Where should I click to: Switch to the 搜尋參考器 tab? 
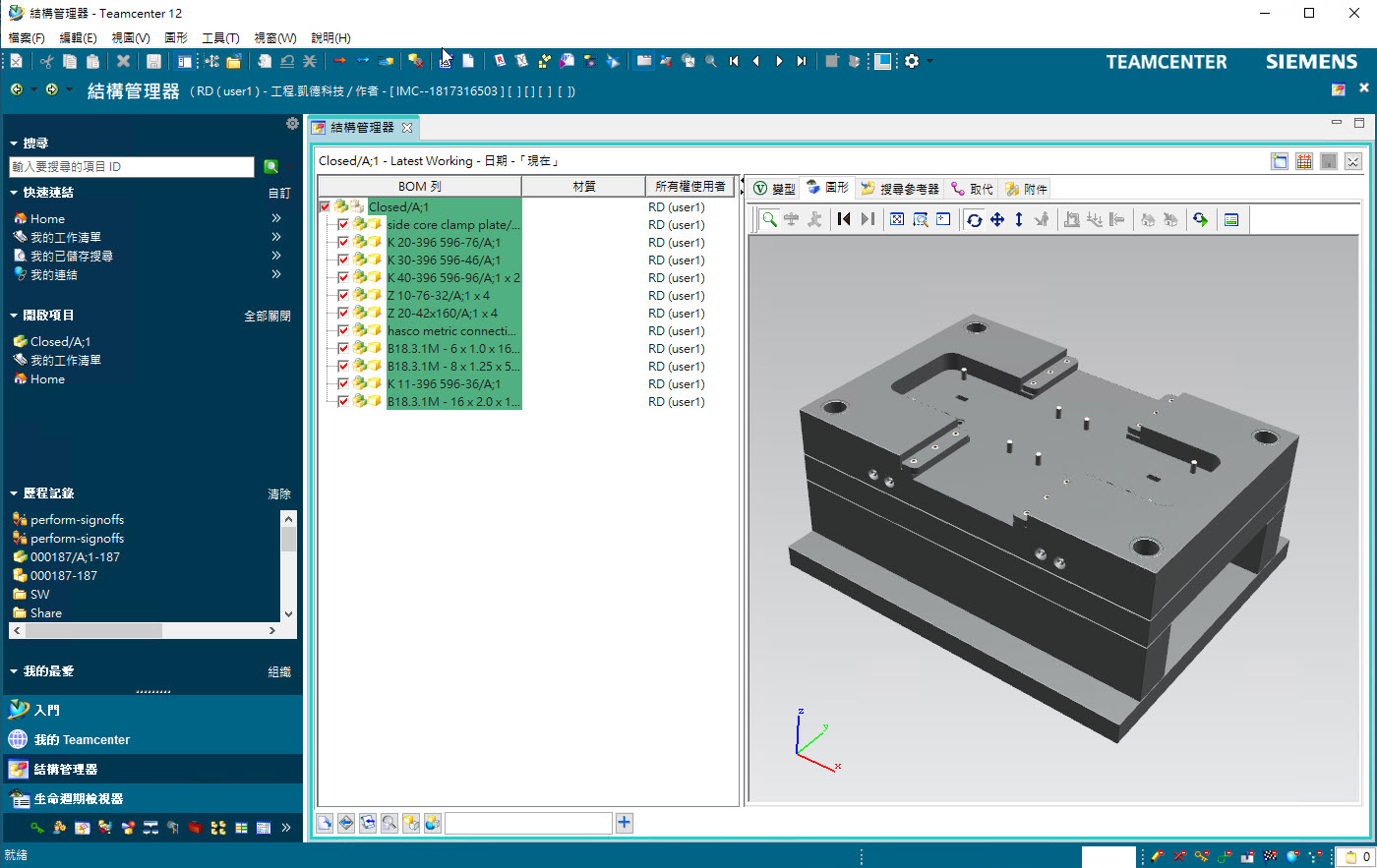click(899, 189)
